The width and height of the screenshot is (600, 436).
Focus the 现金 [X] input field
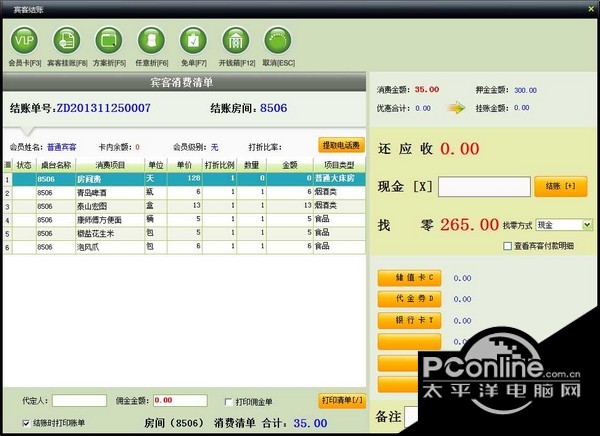click(x=484, y=187)
